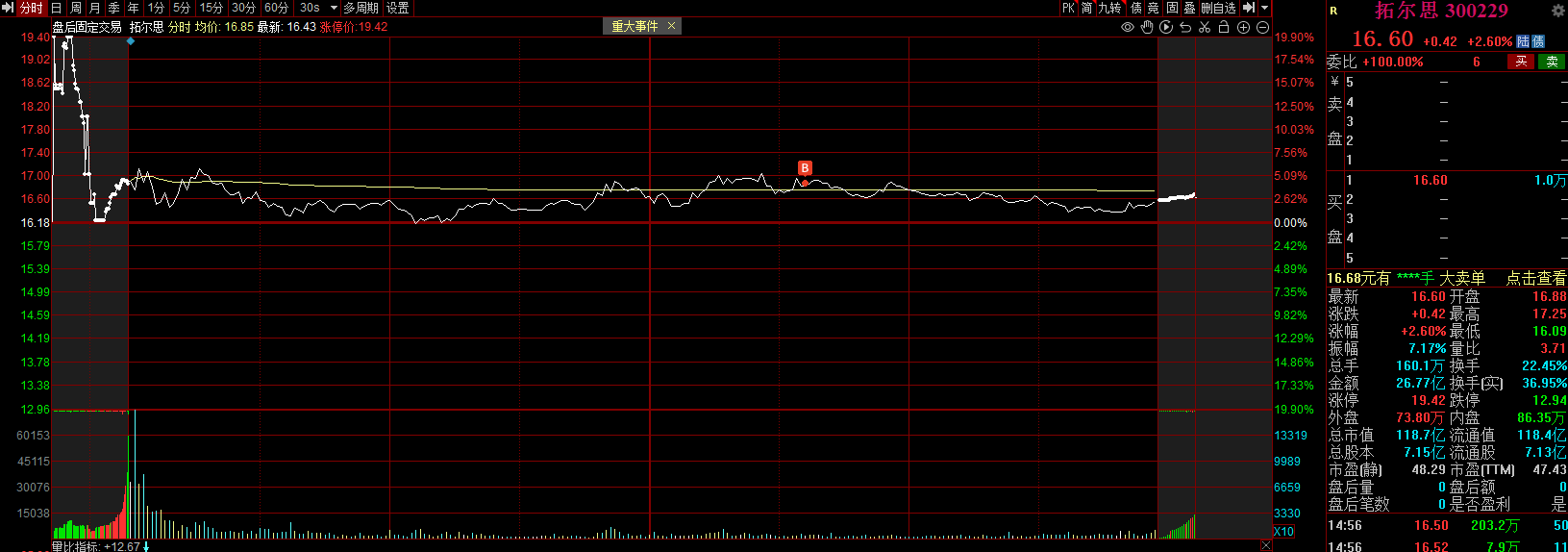This screenshot has height=552, width=1568.
Task: Switch to the 月 monthly chart tab
Action: [x=94, y=8]
